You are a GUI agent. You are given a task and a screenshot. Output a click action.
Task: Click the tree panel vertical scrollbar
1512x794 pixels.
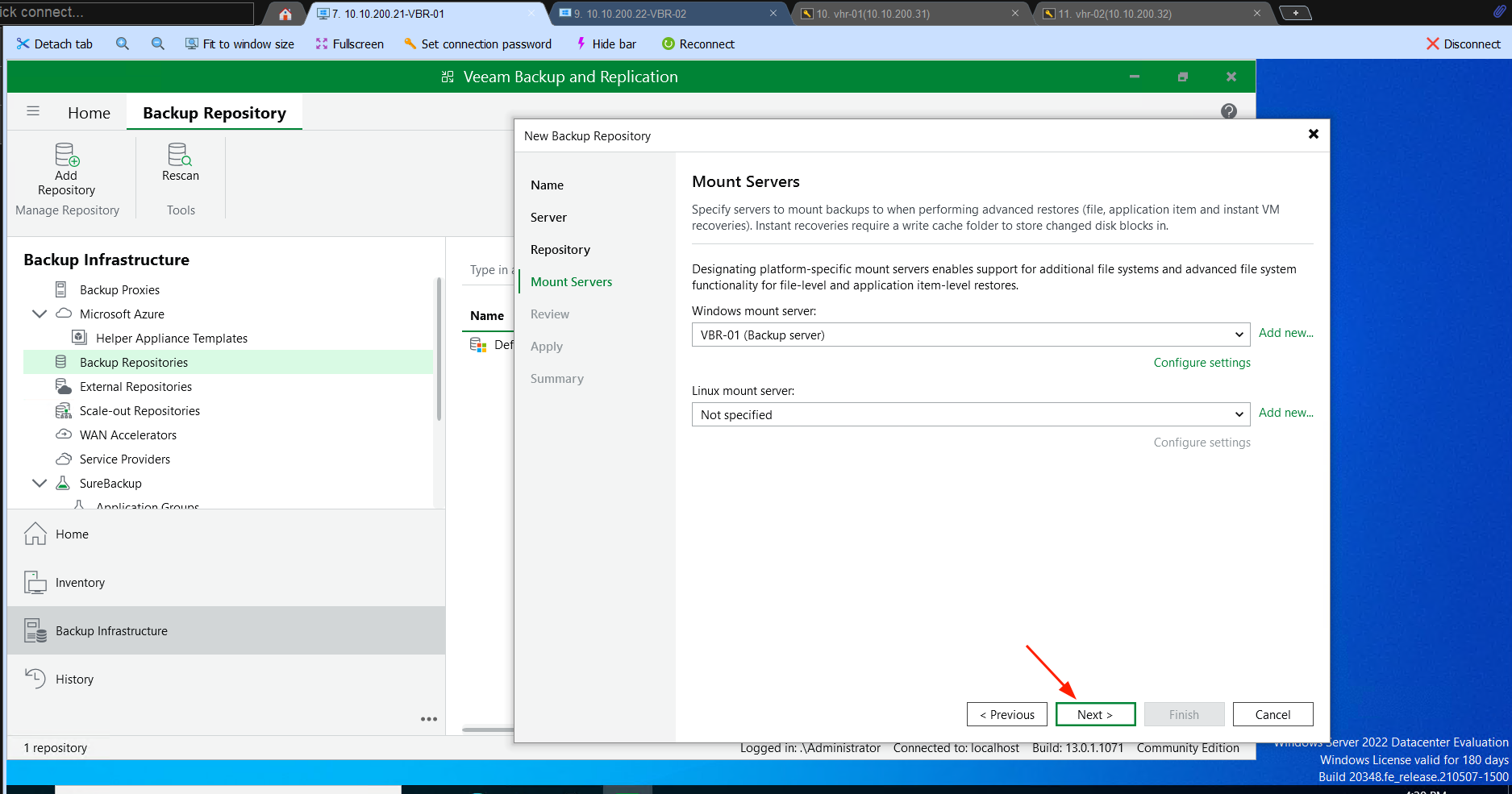pos(439,348)
